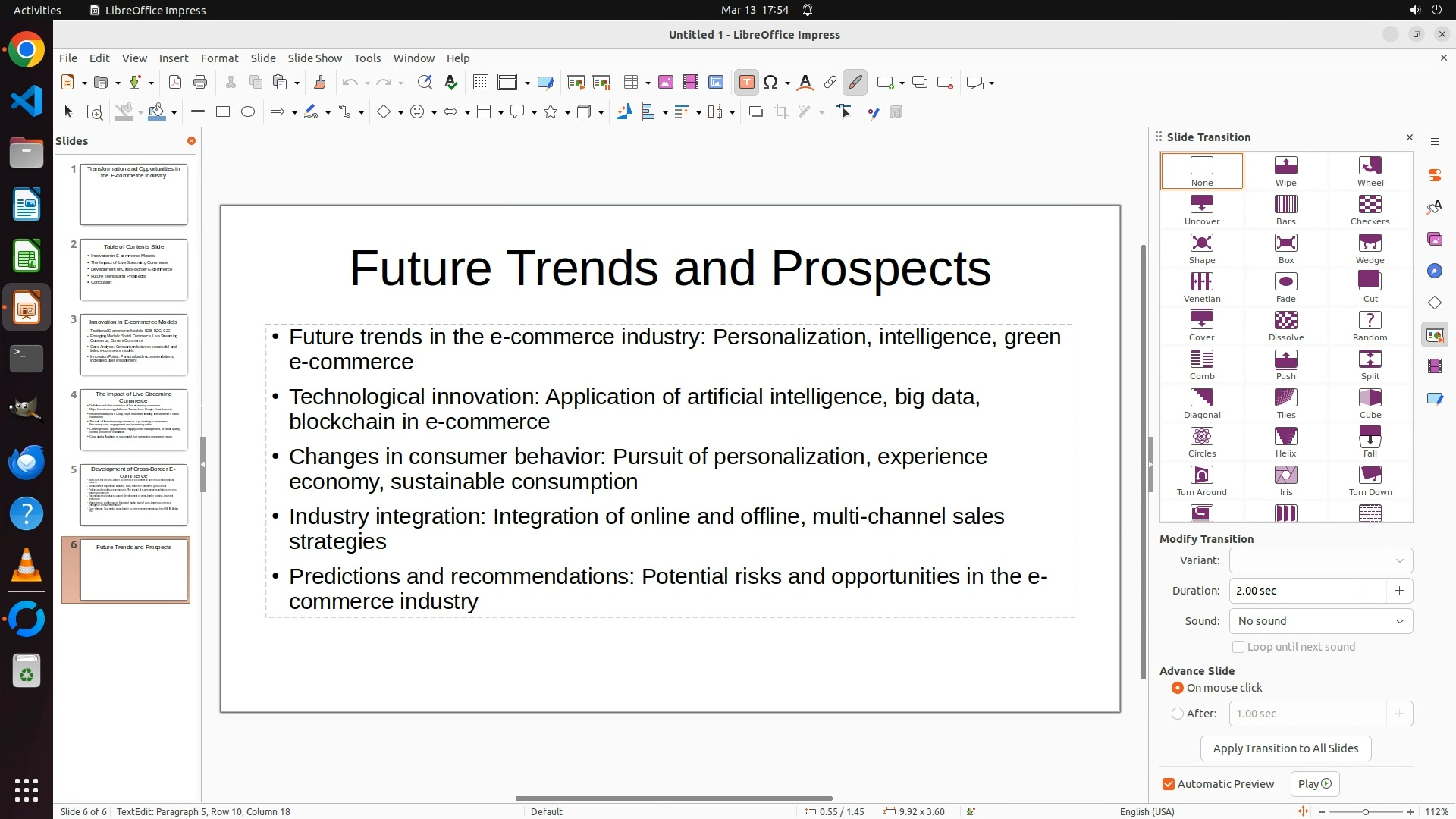Apply the Cube slide transition

pos(1370,403)
